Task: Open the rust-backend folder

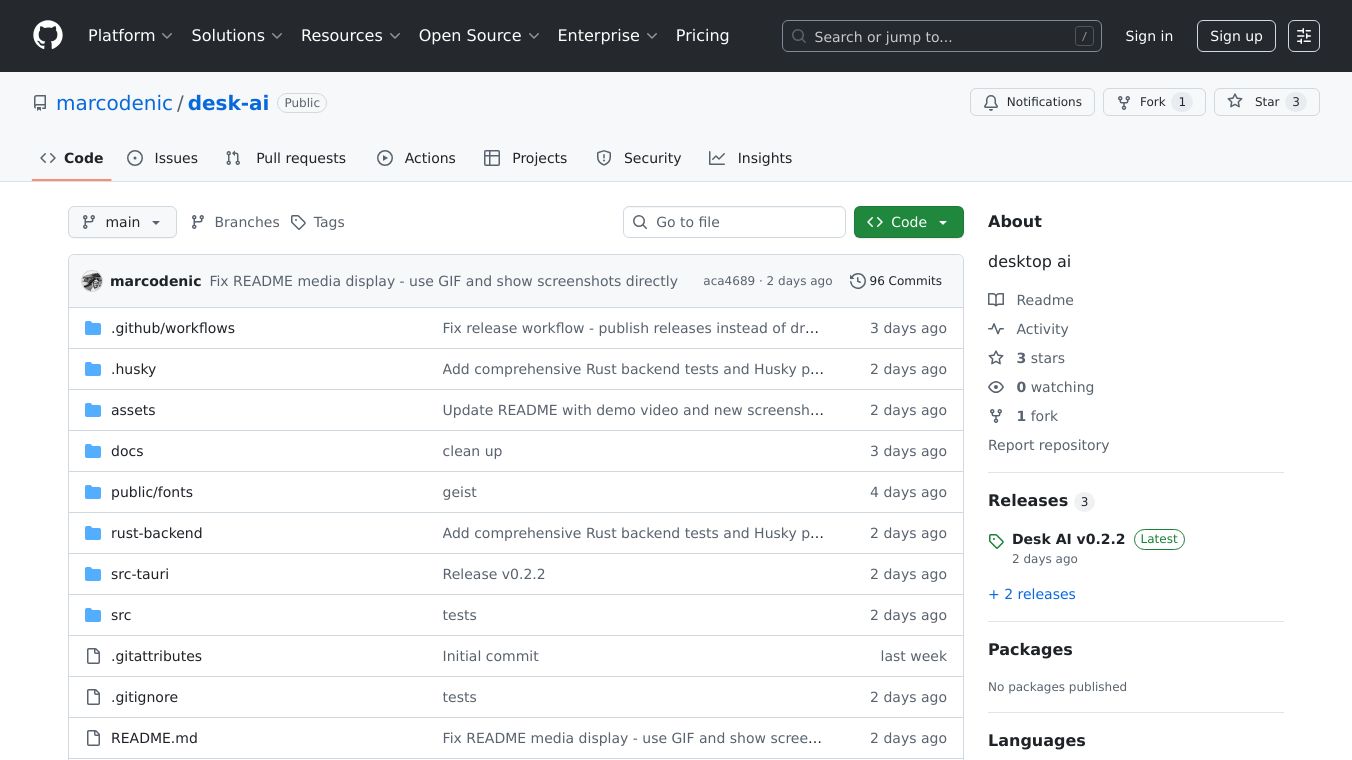Action: (156, 533)
